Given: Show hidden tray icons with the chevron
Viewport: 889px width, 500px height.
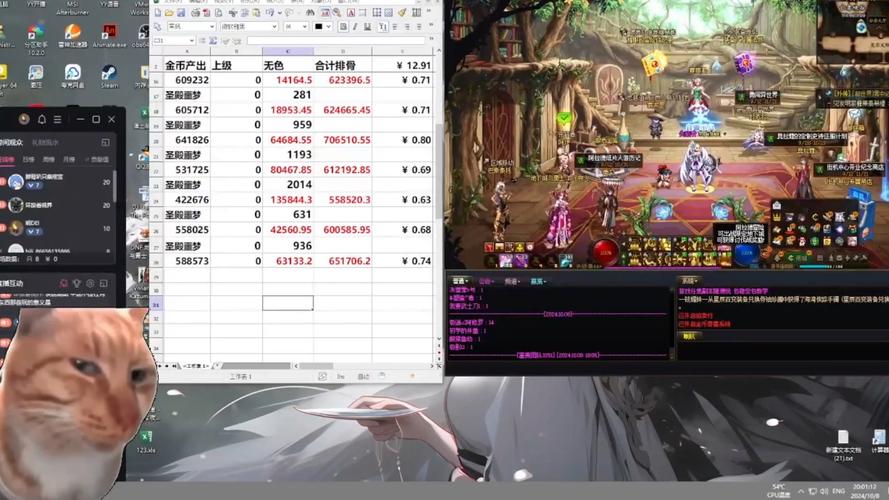Looking at the screenshot, I should click(x=801, y=491).
